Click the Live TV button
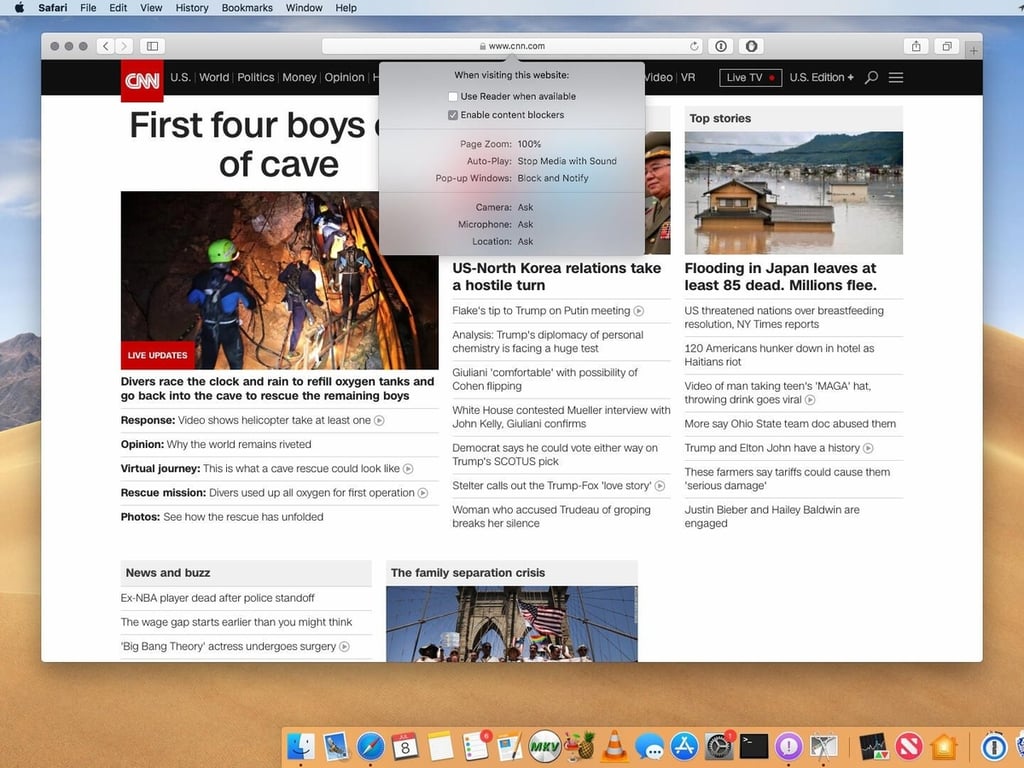1024x768 pixels. coord(750,78)
